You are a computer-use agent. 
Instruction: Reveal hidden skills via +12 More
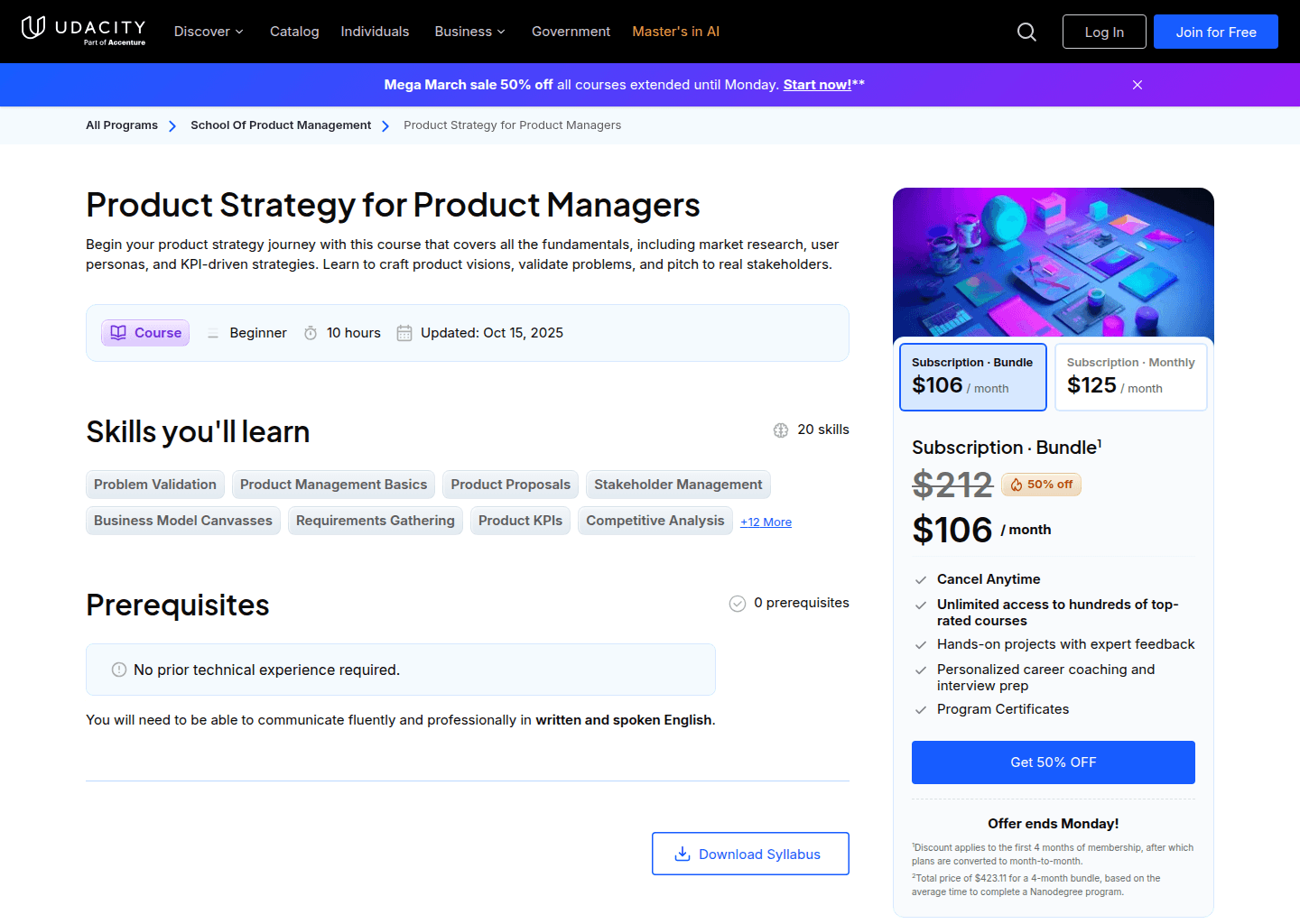pos(766,522)
